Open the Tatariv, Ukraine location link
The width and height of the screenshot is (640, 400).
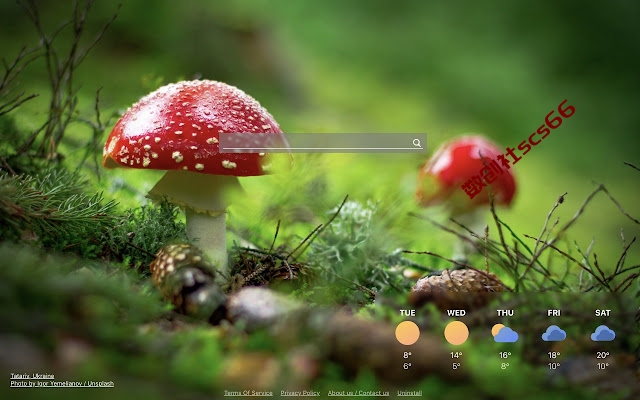tap(32, 376)
